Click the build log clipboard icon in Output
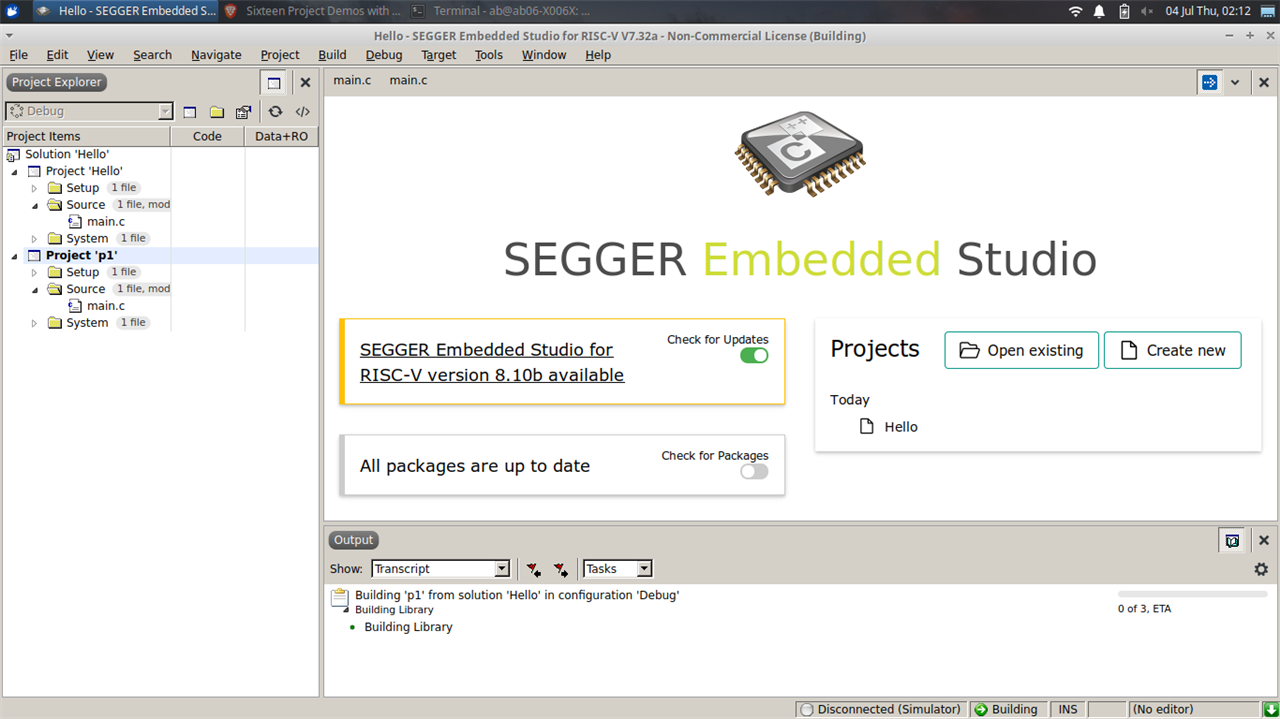Screen dimensions: 1280x719 tap(340, 599)
